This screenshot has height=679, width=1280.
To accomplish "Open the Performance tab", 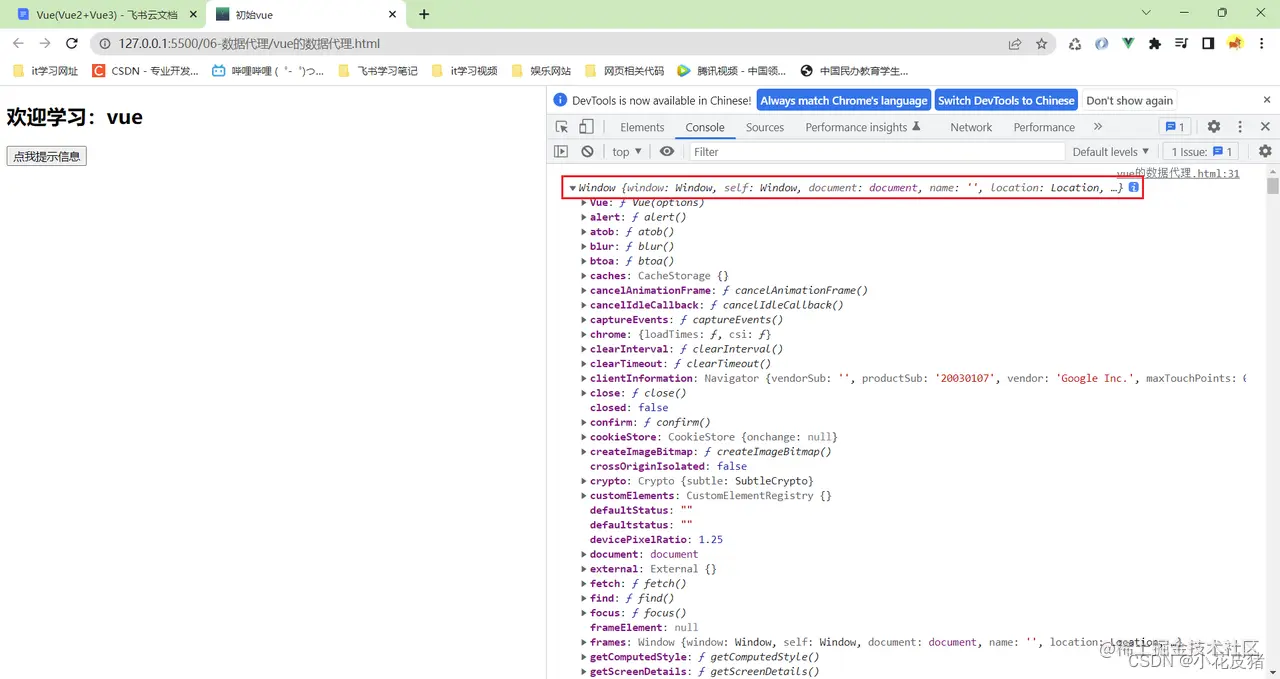I will (x=1044, y=127).
